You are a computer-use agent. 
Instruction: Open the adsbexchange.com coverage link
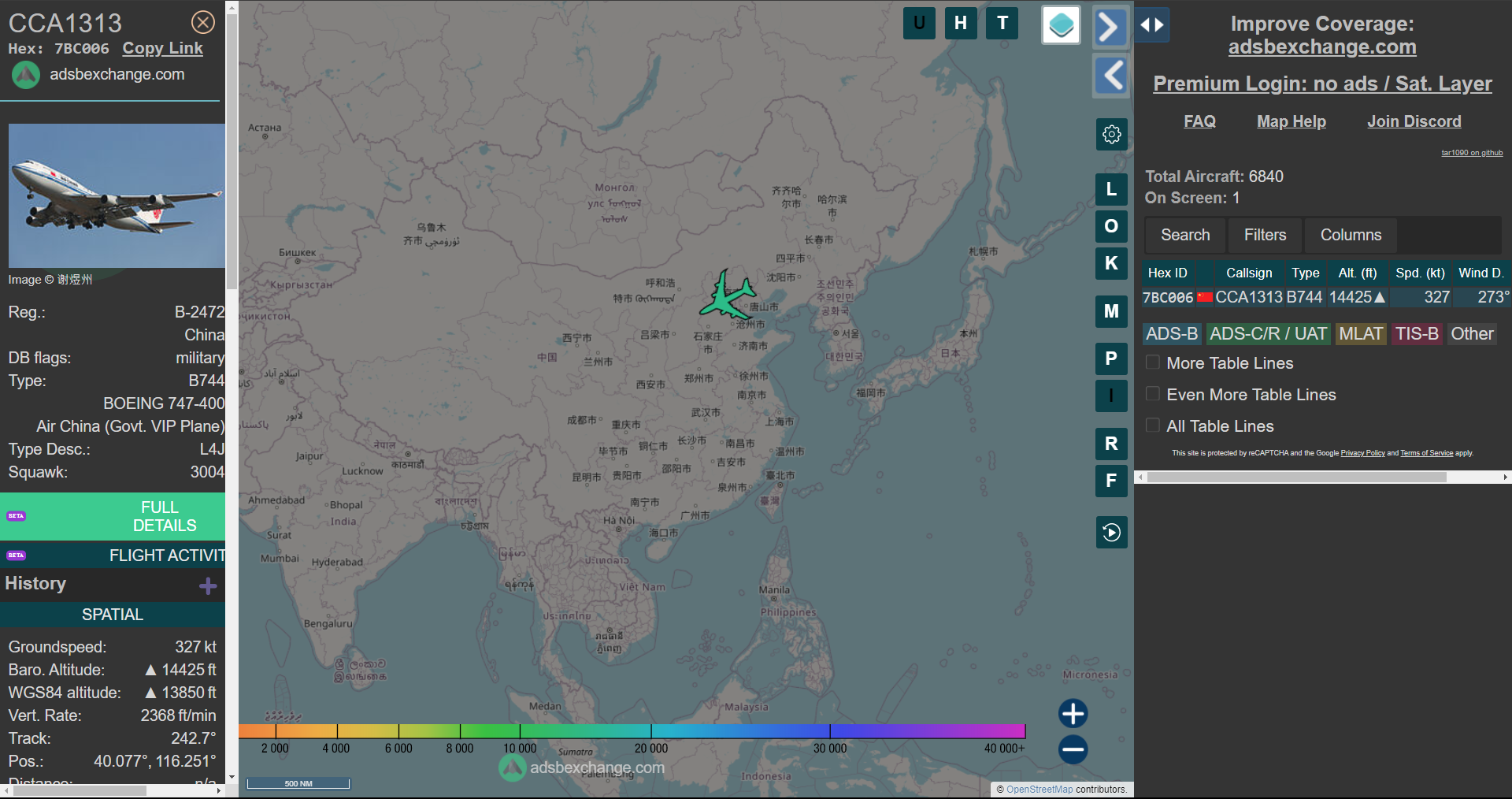point(1322,47)
